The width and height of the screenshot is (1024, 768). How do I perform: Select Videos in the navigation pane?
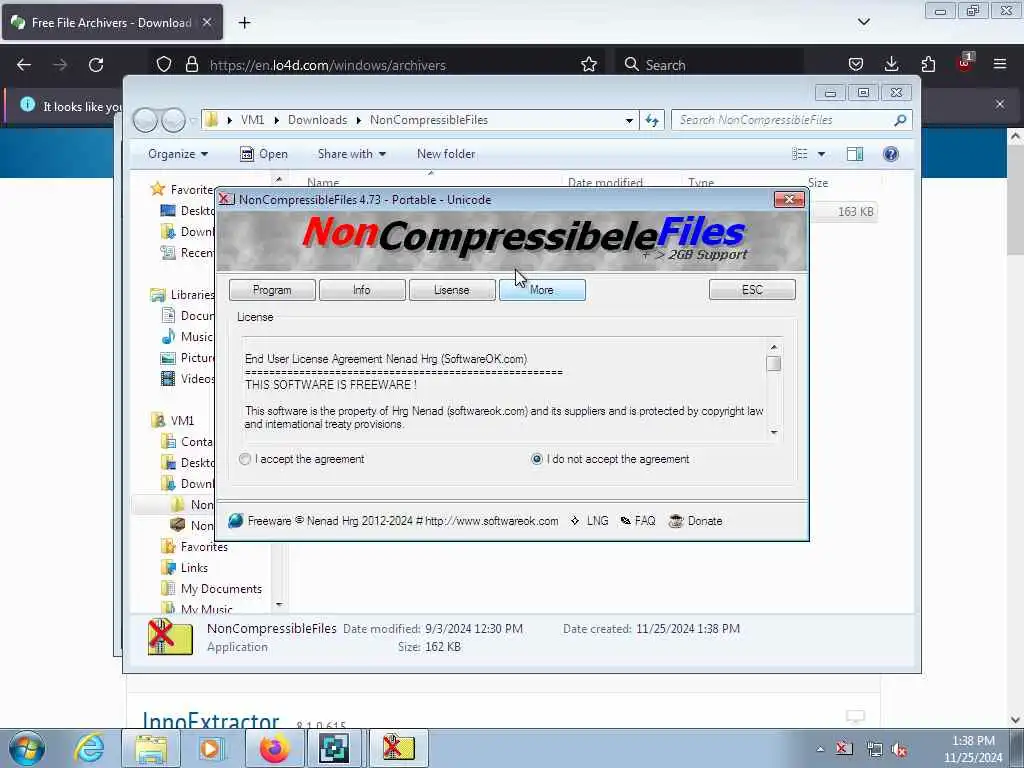197,379
